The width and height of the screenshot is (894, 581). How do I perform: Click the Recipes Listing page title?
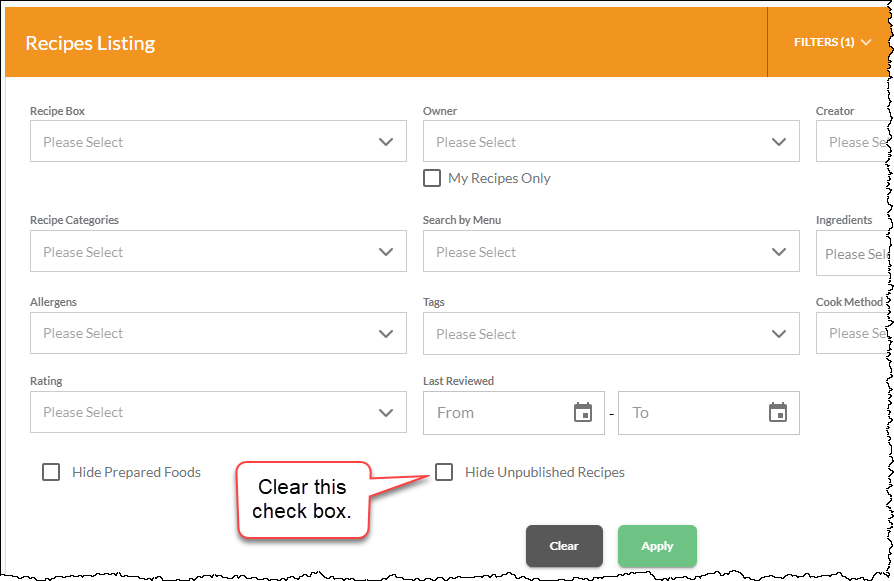(90, 43)
